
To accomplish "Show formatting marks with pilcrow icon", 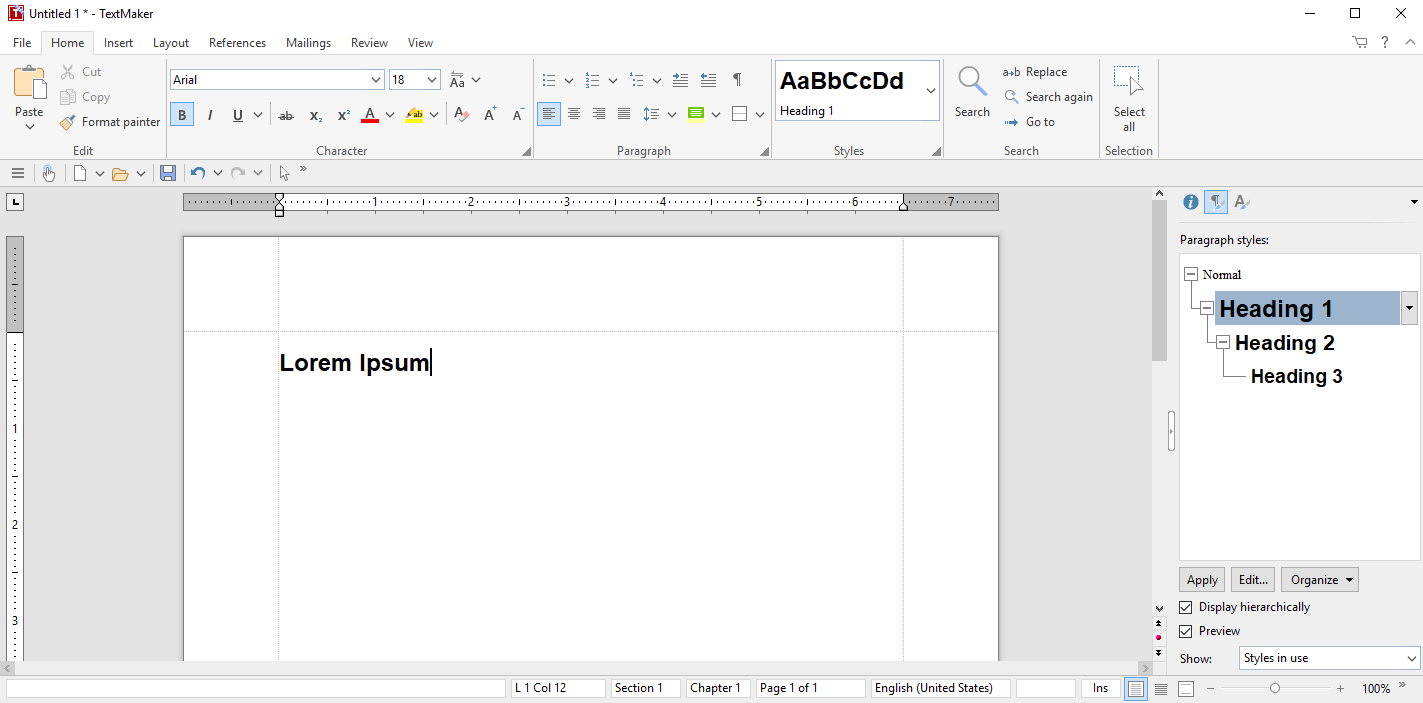I will pos(737,80).
